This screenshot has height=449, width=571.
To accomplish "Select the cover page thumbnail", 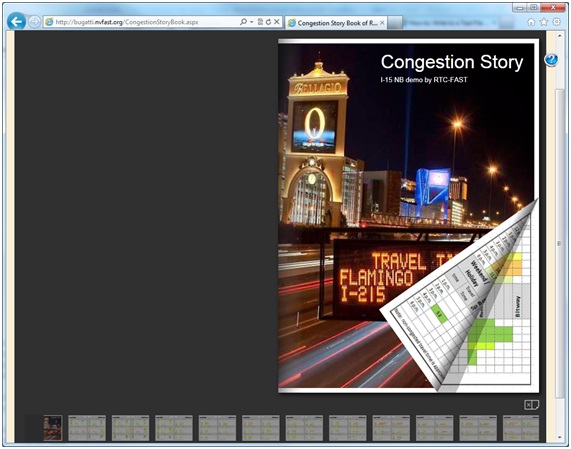I will pos(53,428).
